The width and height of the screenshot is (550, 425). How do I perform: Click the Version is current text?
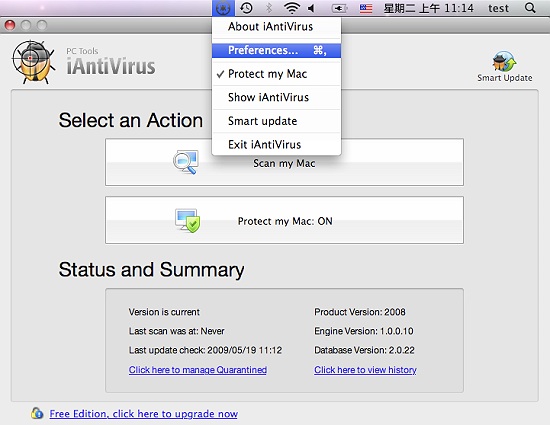click(164, 312)
